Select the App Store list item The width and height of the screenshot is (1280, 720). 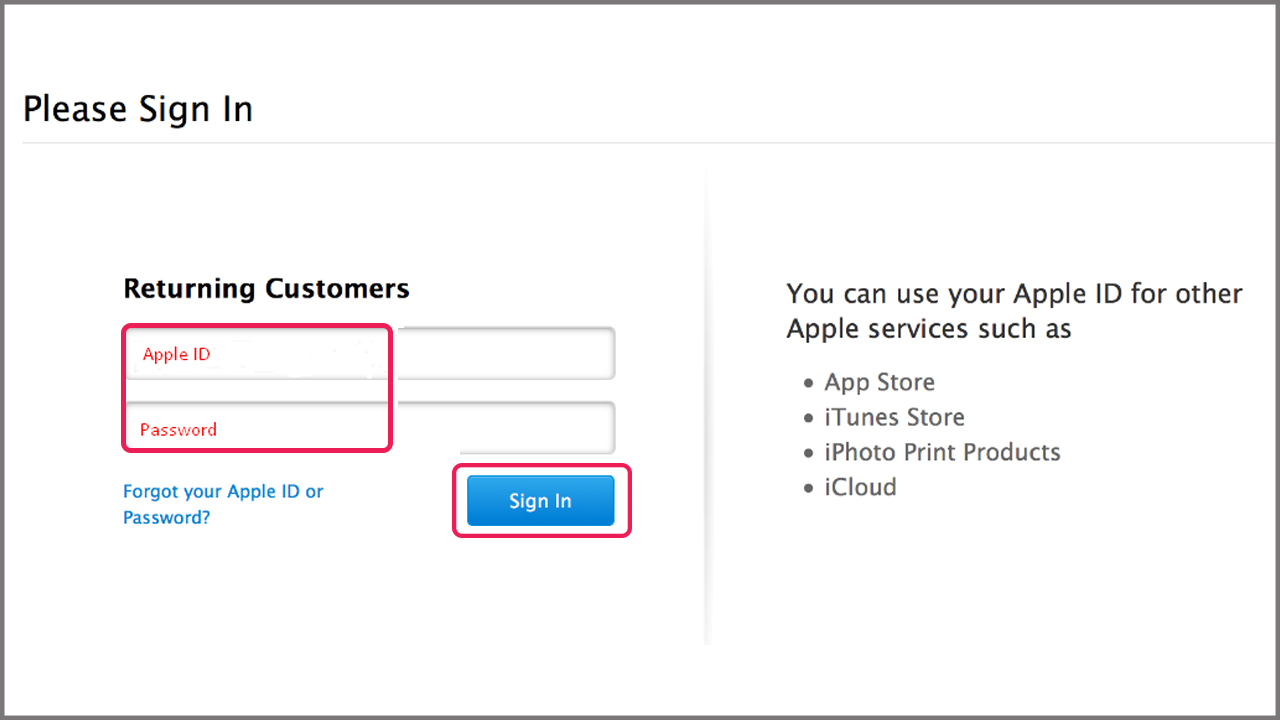coord(879,382)
